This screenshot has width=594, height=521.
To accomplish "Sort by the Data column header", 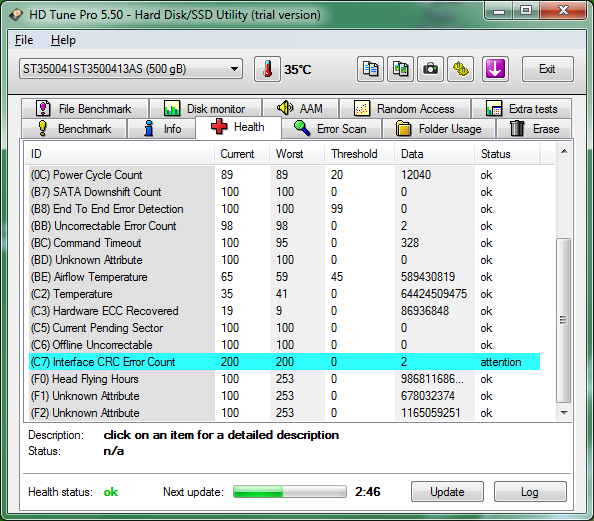I will pyautogui.click(x=435, y=154).
